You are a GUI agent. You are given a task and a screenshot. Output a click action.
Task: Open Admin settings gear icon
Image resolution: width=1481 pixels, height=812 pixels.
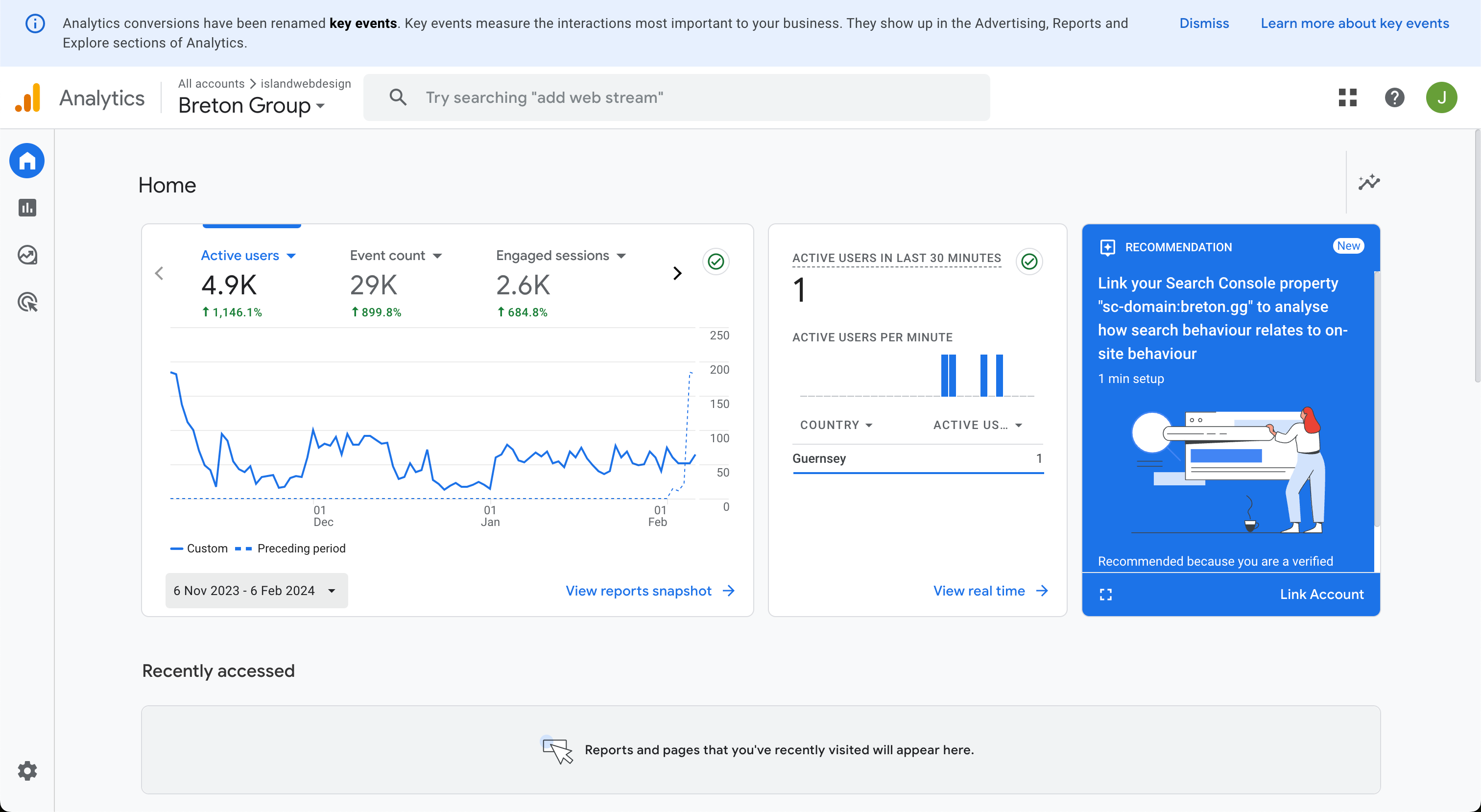click(27, 770)
